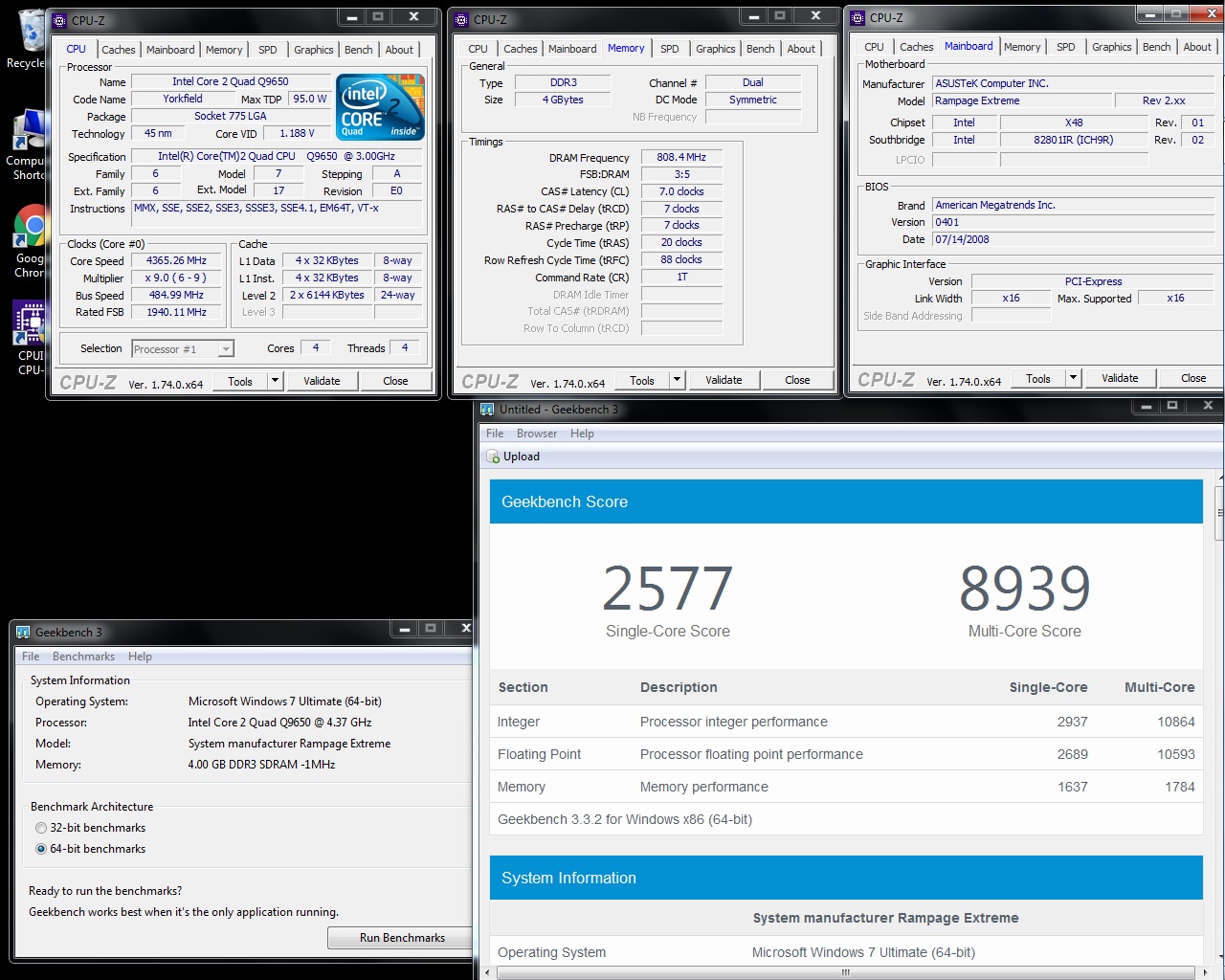Click the Run Benchmarks button

(402, 938)
